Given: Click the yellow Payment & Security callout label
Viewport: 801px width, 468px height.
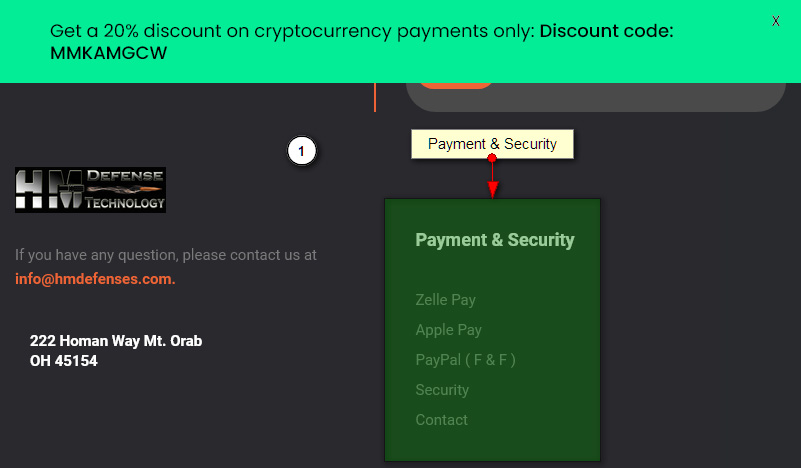Looking at the screenshot, I should pyautogui.click(x=492, y=144).
